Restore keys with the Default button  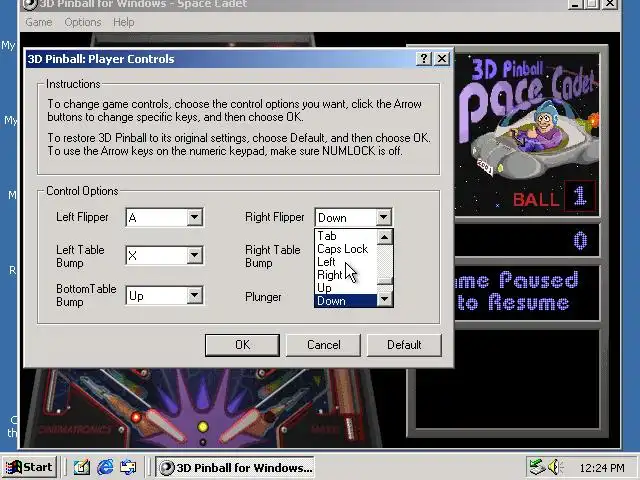coord(404,345)
